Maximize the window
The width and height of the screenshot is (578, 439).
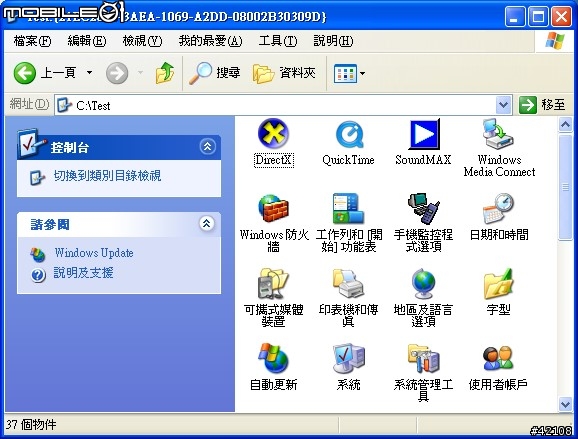tap(538, 16)
